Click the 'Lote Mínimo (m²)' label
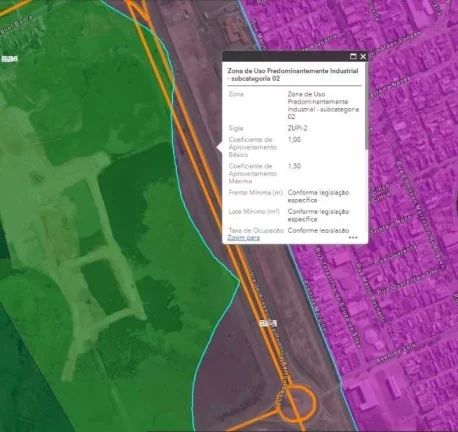Viewport: 458px width, 432px height. tap(254, 212)
